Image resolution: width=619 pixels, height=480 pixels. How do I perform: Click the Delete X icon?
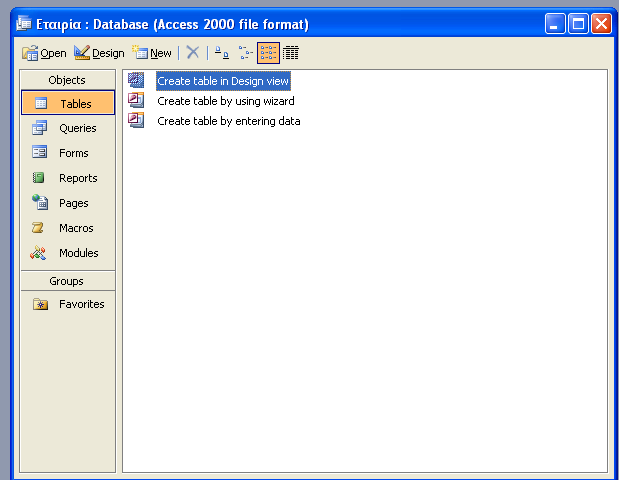(193, 52)
